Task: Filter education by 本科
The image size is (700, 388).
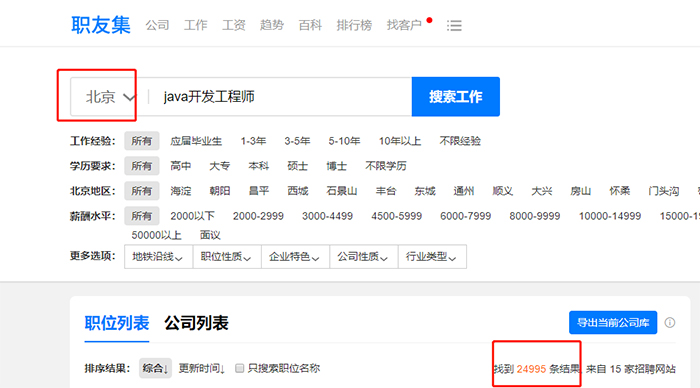Action: [x=259, y=166]
